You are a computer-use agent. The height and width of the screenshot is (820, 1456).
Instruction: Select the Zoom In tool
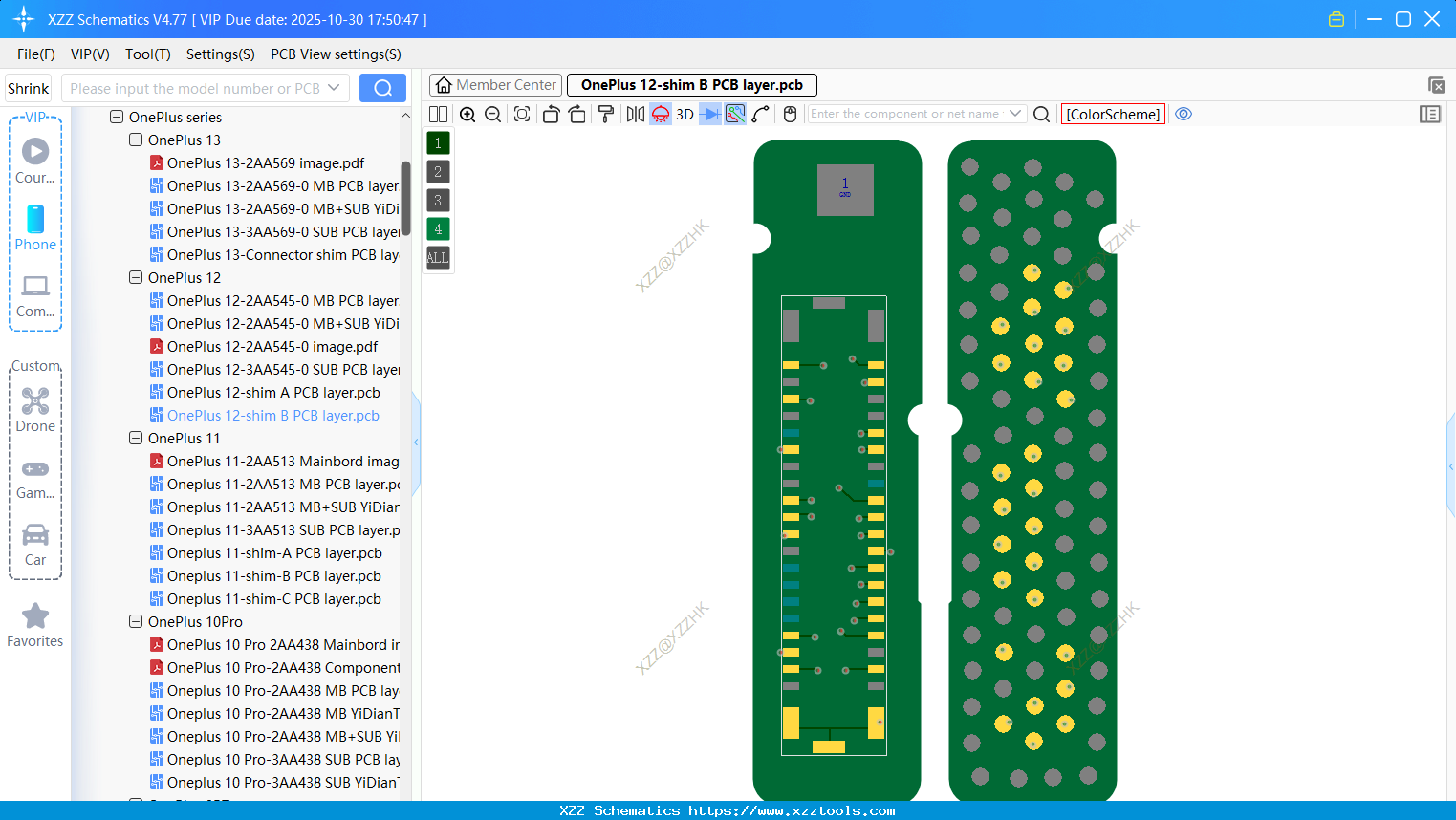tap(467, 114)
